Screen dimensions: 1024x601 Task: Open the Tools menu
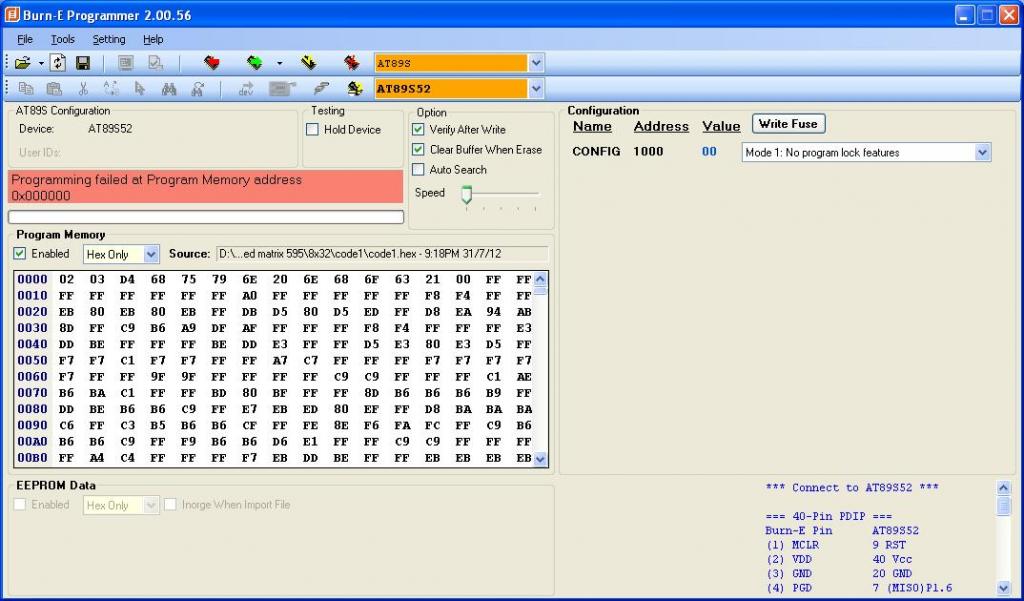tap(63, 39)
